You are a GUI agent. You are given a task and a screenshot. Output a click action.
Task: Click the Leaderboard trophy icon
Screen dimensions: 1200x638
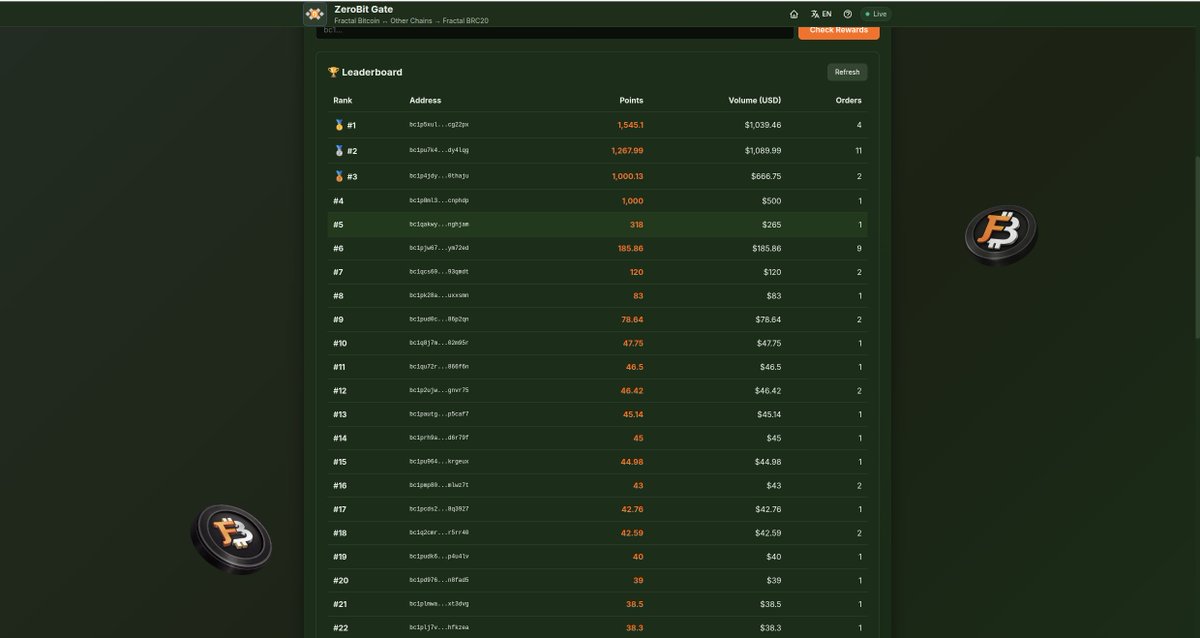(x=334, y=72)
